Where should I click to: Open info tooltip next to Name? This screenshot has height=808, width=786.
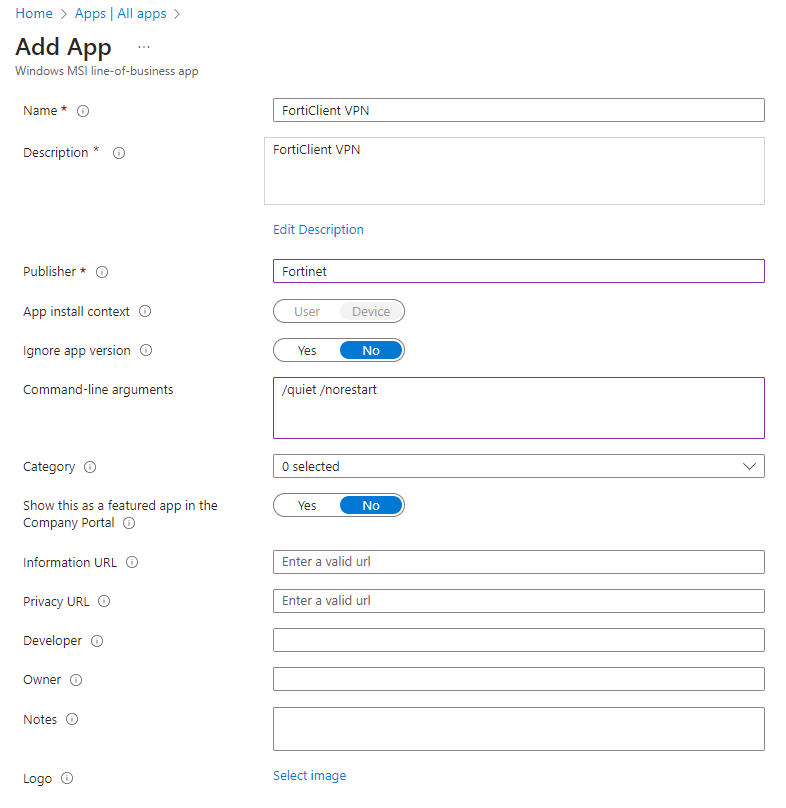click(x=83, y=111)
